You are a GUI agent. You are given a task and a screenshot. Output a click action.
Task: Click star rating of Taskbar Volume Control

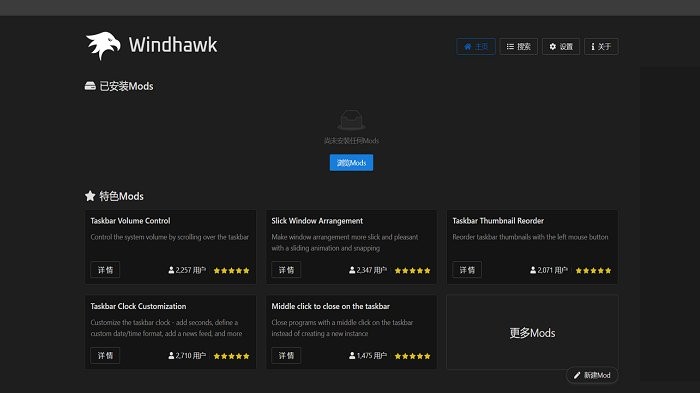[x=231, y=270]
